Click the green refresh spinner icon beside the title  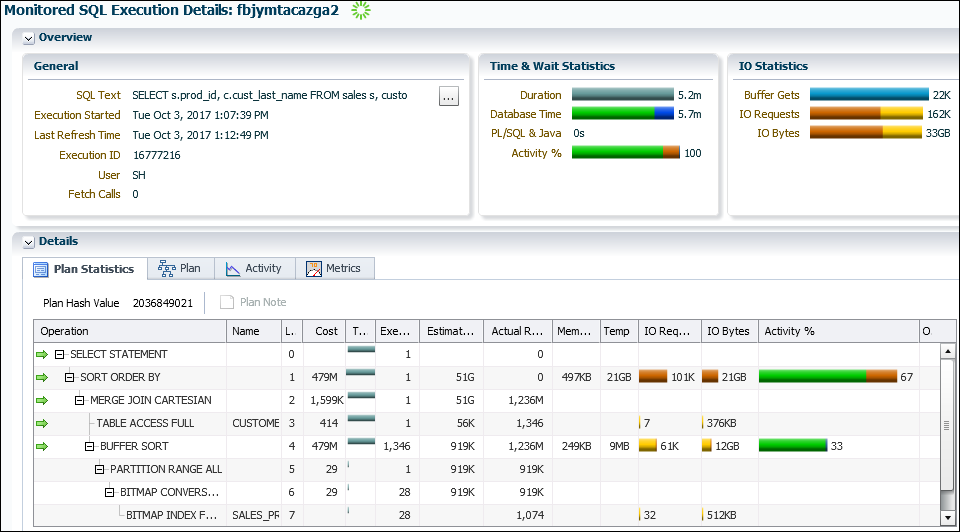click(x=361, y=11)
